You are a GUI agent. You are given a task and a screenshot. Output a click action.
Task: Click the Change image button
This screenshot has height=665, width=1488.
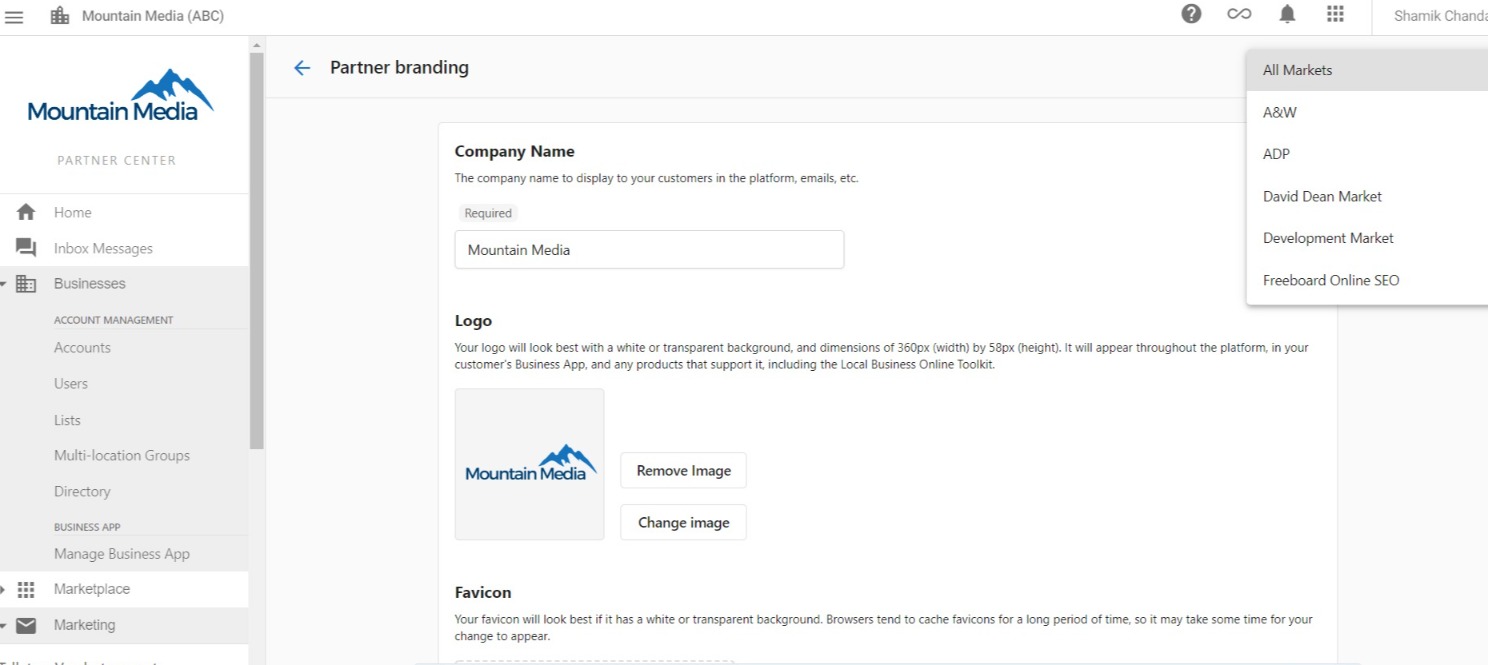click(x=683, y=522)
